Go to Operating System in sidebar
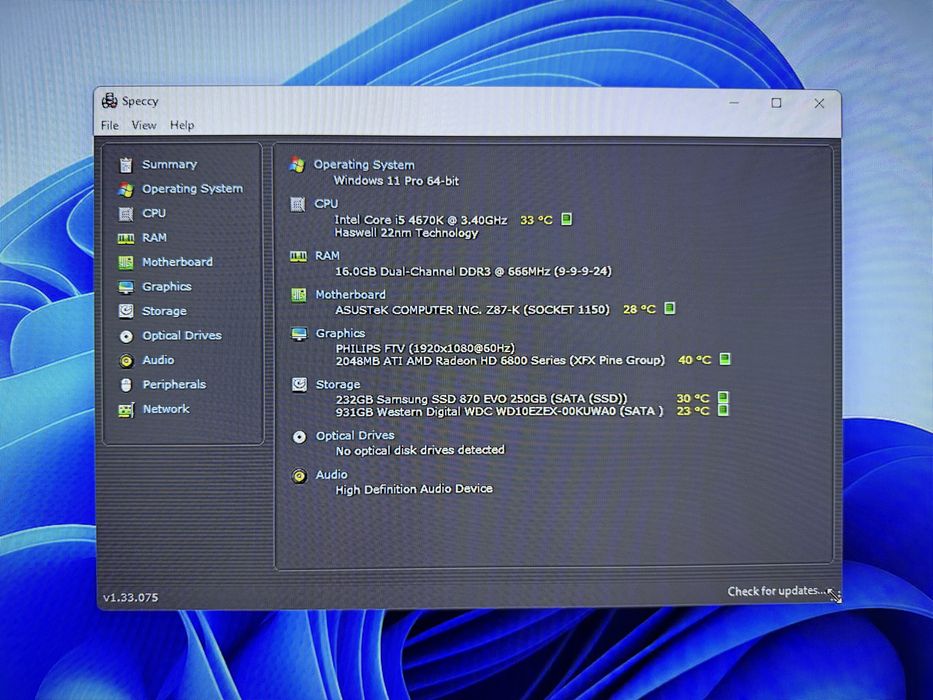The height and width of the screenshot is (700, 933). (192, 189)
